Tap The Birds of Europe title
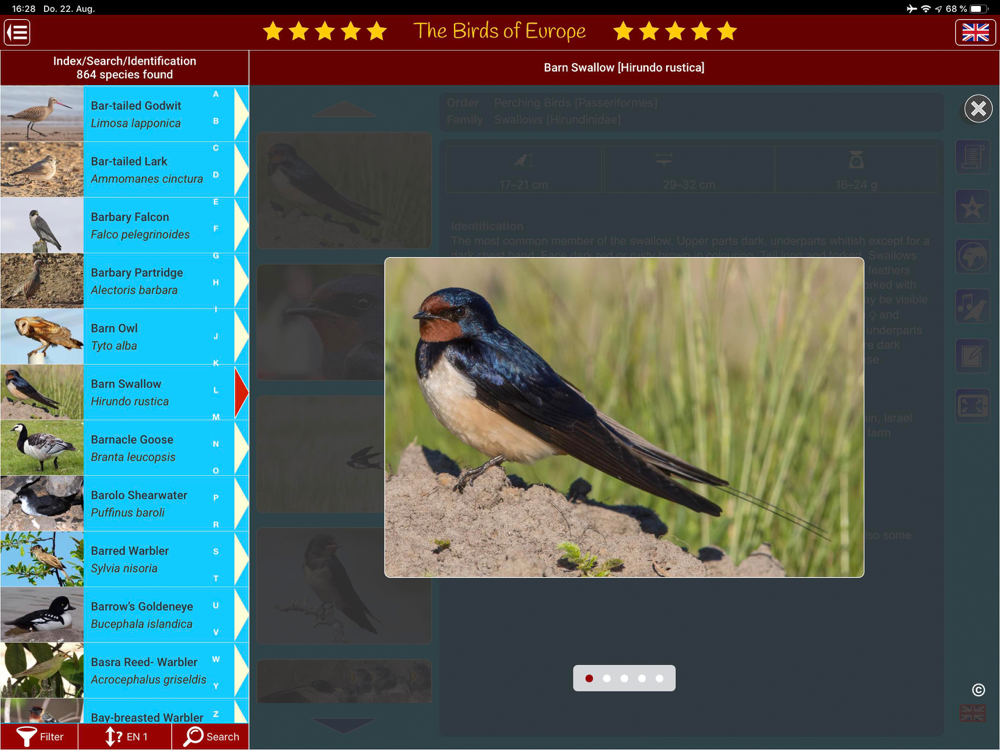This screenshot has width=1000, height=750. (x=499, y=31)
